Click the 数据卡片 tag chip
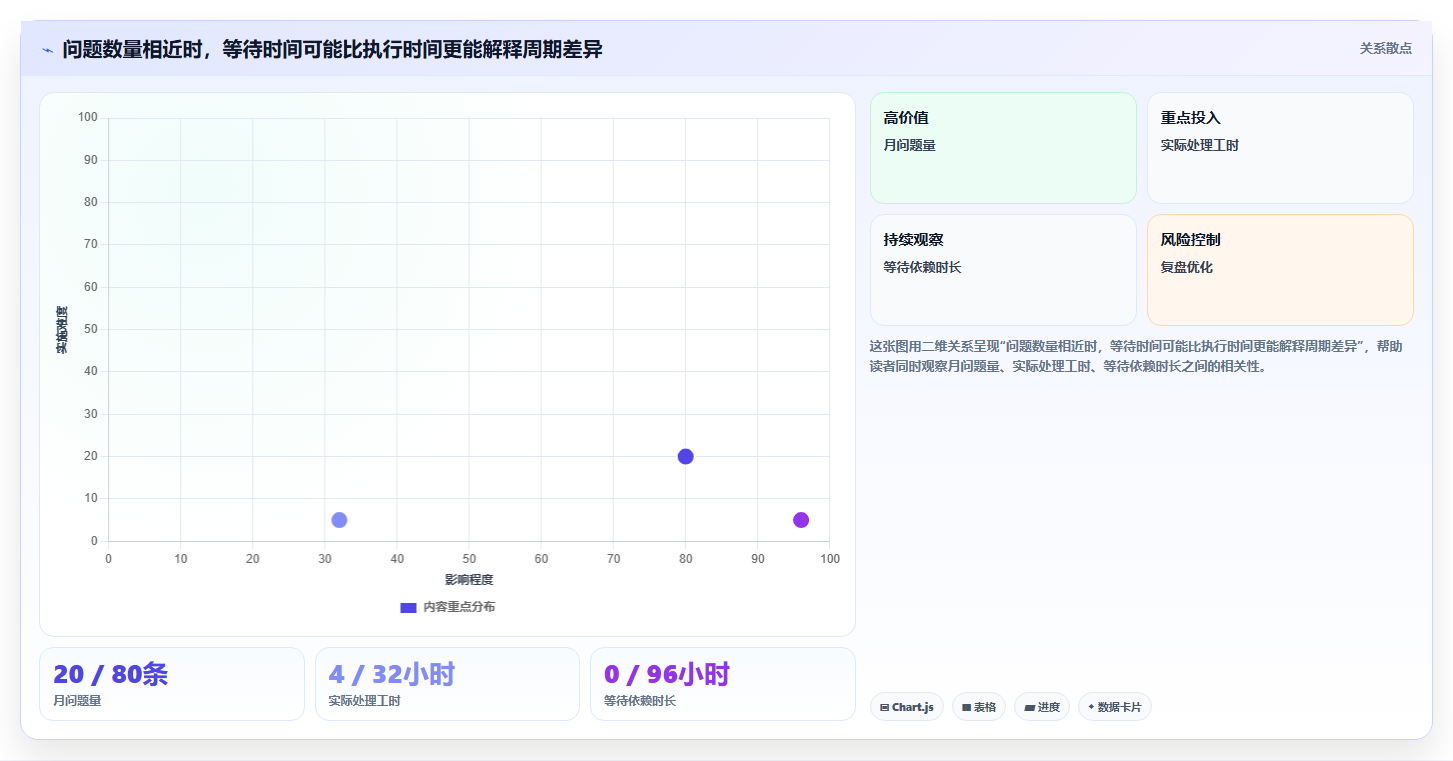This screenshot has width=1453, height=761. 1115,707
